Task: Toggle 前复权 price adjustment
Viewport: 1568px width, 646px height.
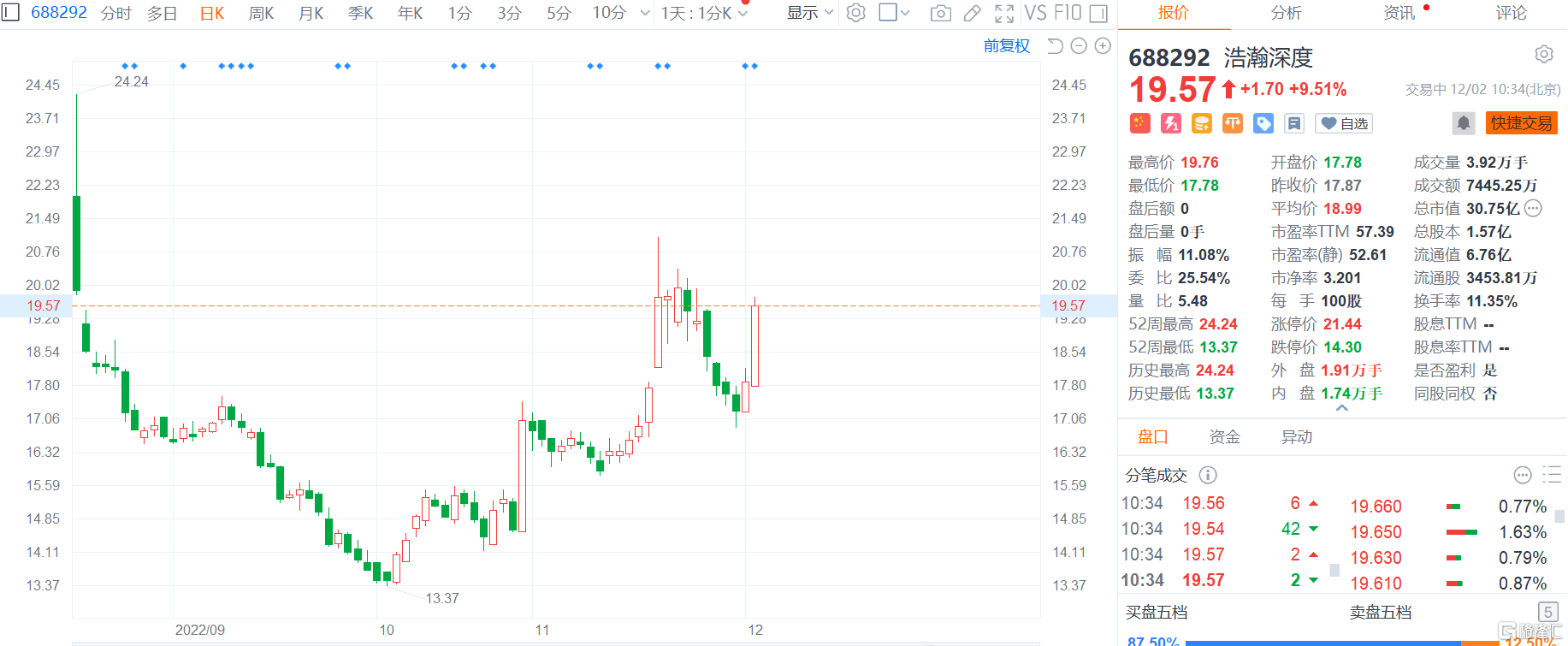Action: click(x=1007, y=46)
